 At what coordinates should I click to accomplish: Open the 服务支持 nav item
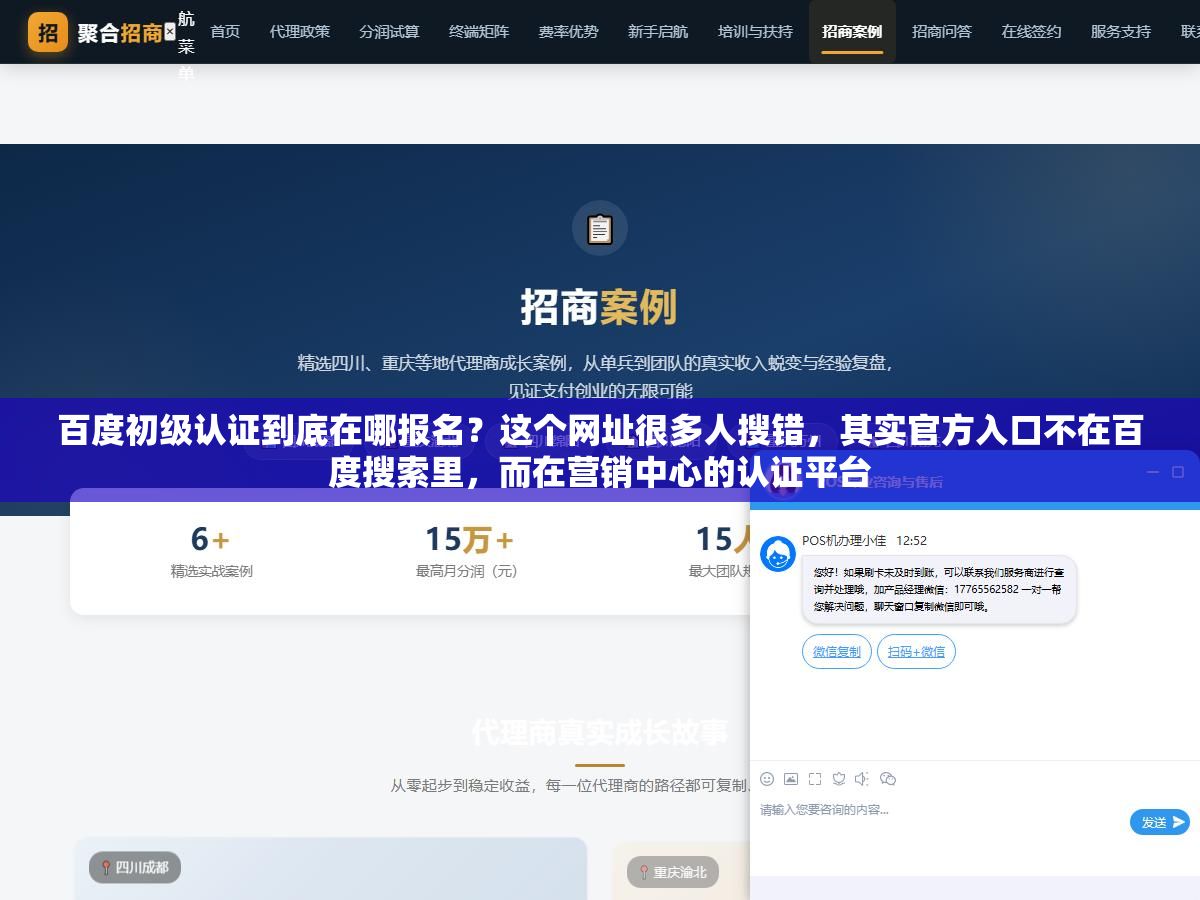[x=1121, y=32]
